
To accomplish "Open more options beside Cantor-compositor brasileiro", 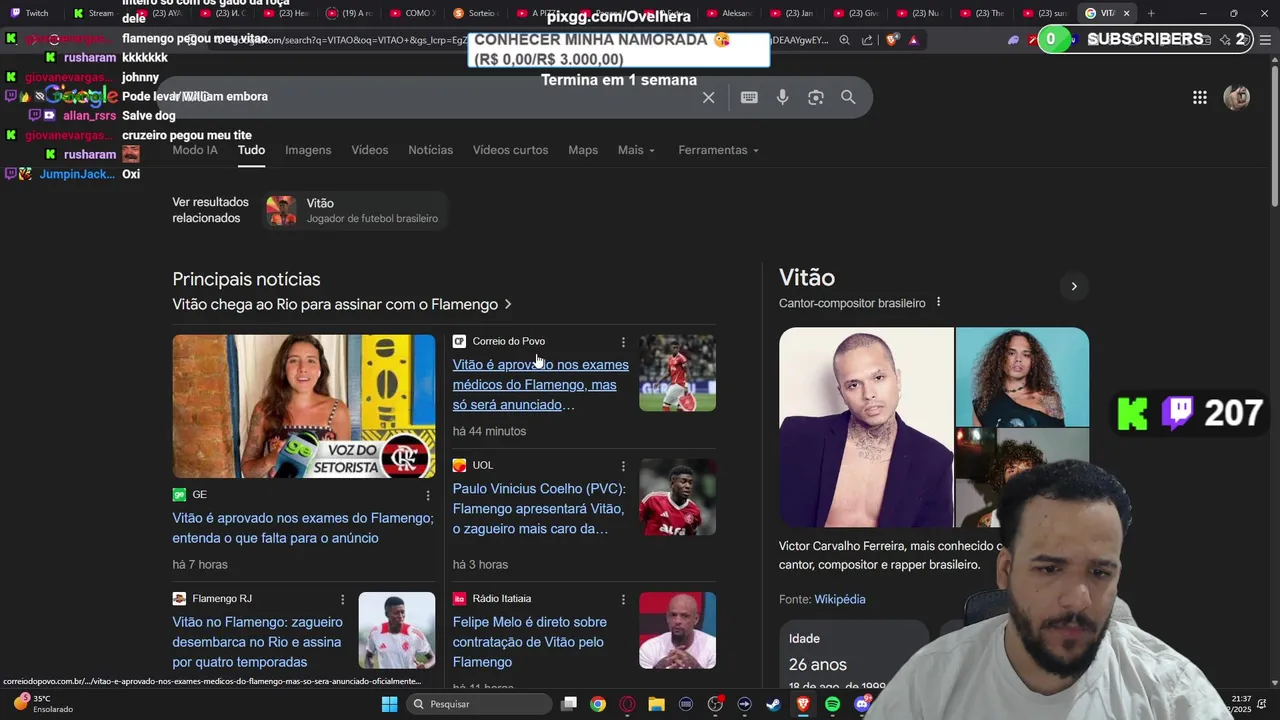I will [x=938, y=302].
